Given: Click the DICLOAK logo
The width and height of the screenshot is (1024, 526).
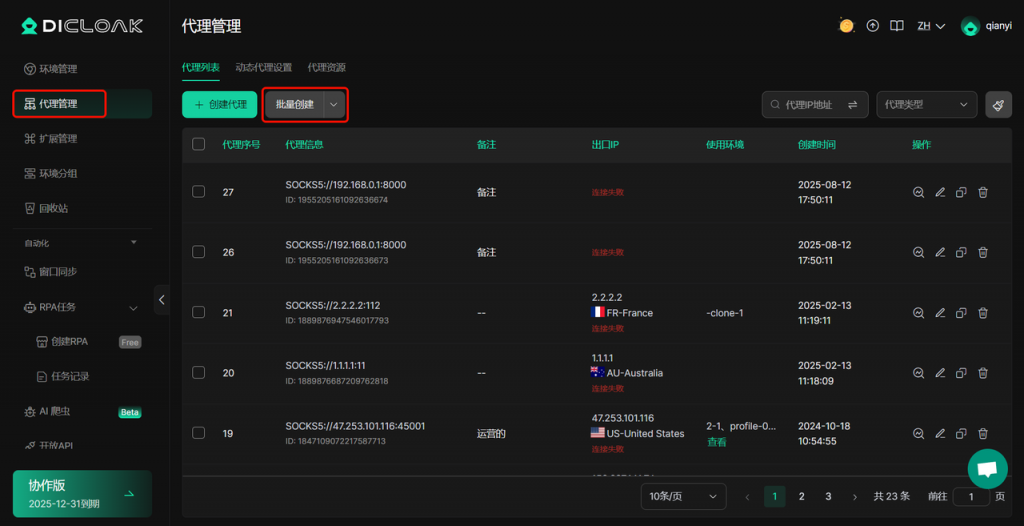Looking at the screenshot, I should click(x=82, y=26).
